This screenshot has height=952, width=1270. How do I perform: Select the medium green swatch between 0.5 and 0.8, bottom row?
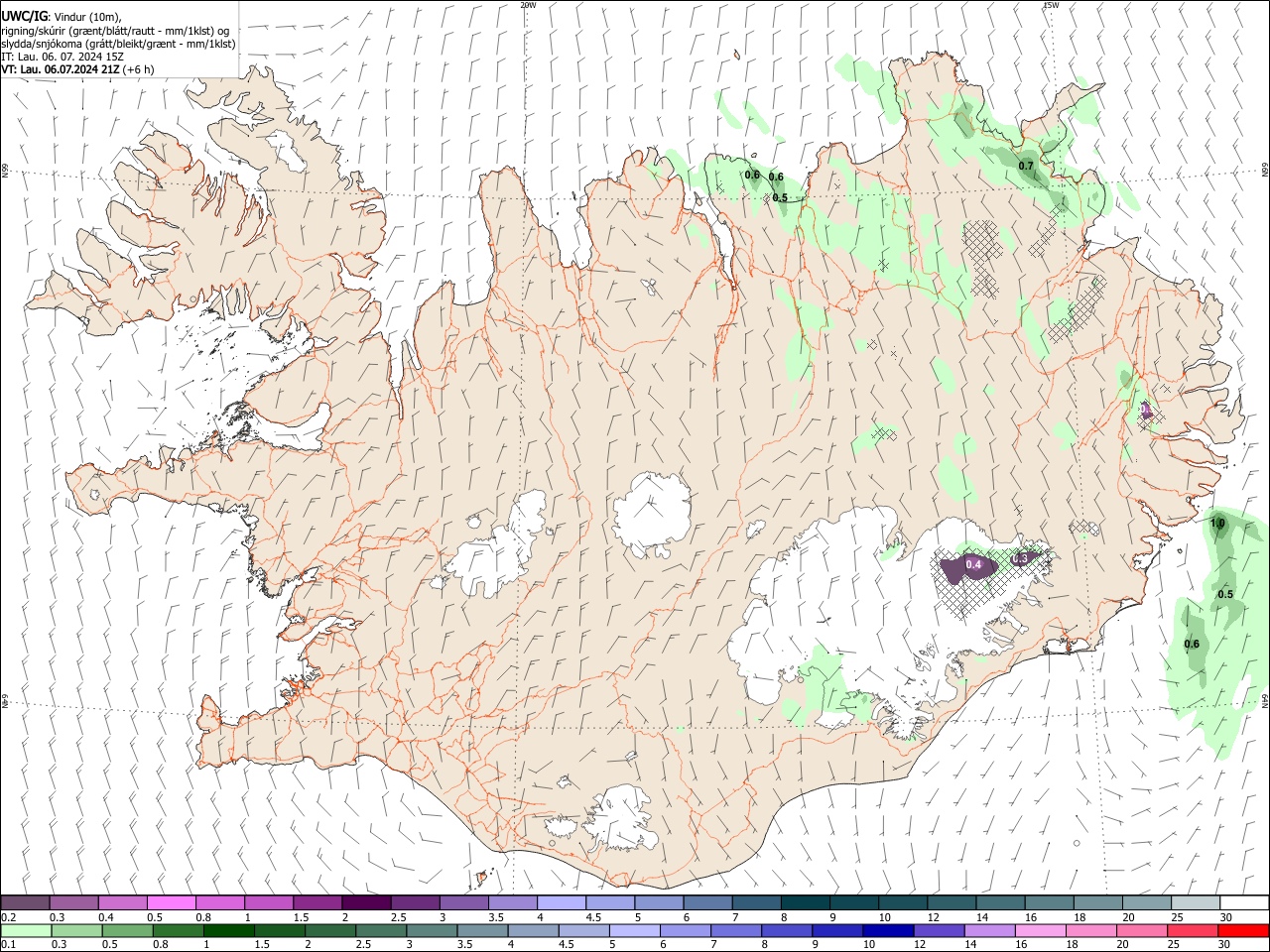(127, 930)
